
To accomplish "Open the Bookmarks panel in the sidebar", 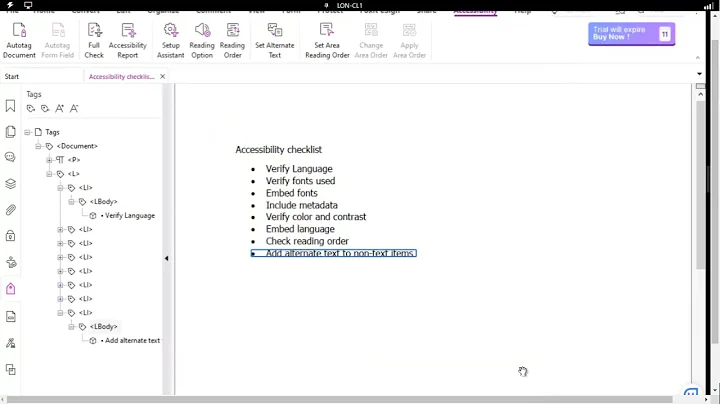I will 11,106.
